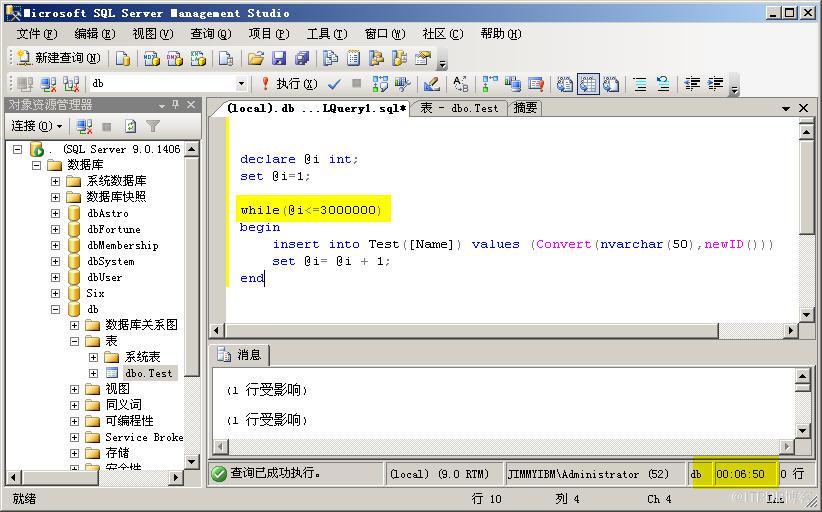The height and width of the screenshot is (512, 822).
Task: Click messages pane vertical scrollbar up arrow
Action: coord(803,376)
